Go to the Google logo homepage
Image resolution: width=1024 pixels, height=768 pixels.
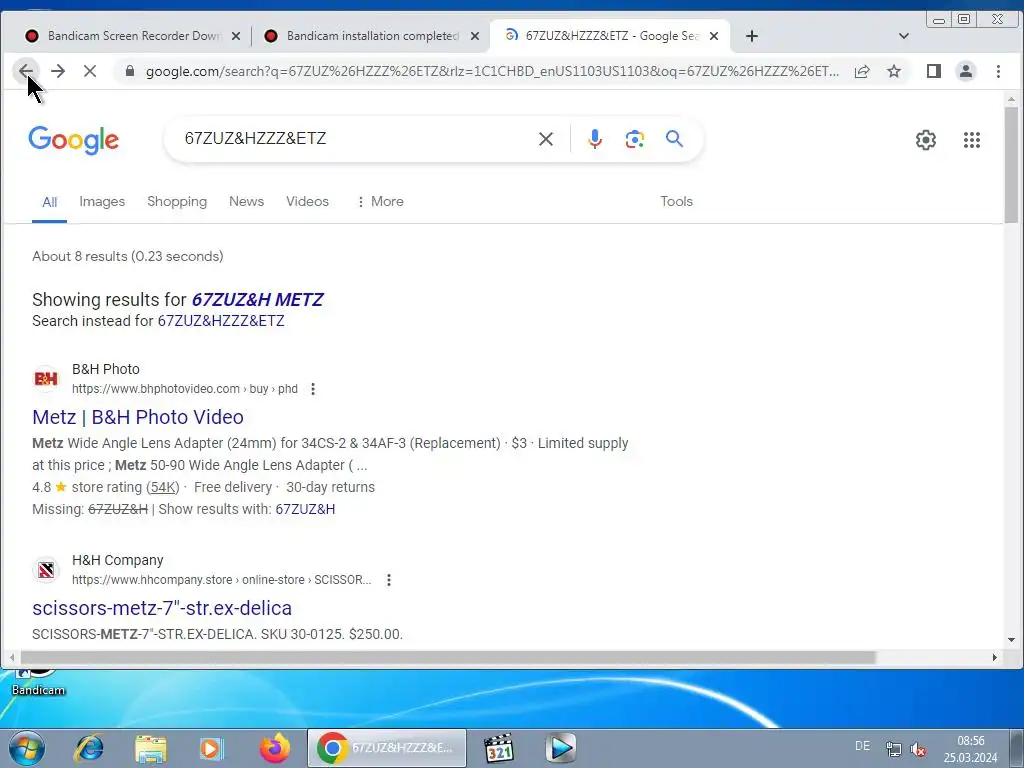point(73,140)
